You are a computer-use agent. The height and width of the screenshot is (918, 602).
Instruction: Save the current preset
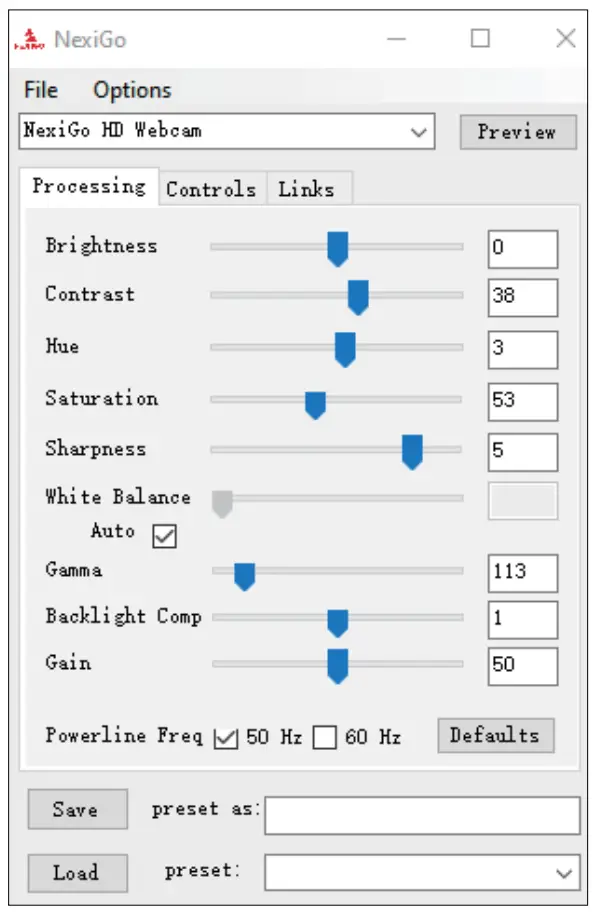tap(77, 811)
